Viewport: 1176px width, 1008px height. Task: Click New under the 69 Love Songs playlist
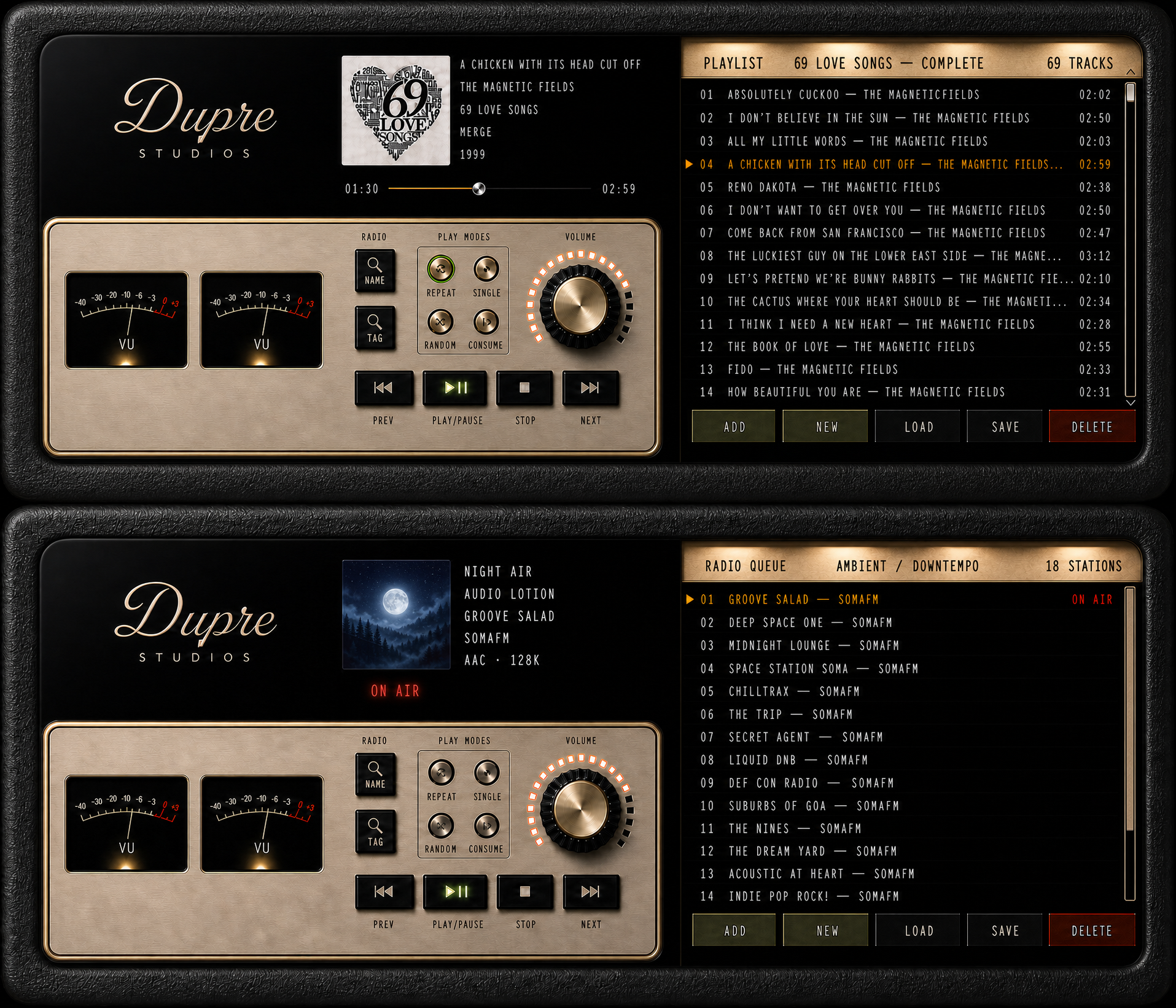(826, 427)
